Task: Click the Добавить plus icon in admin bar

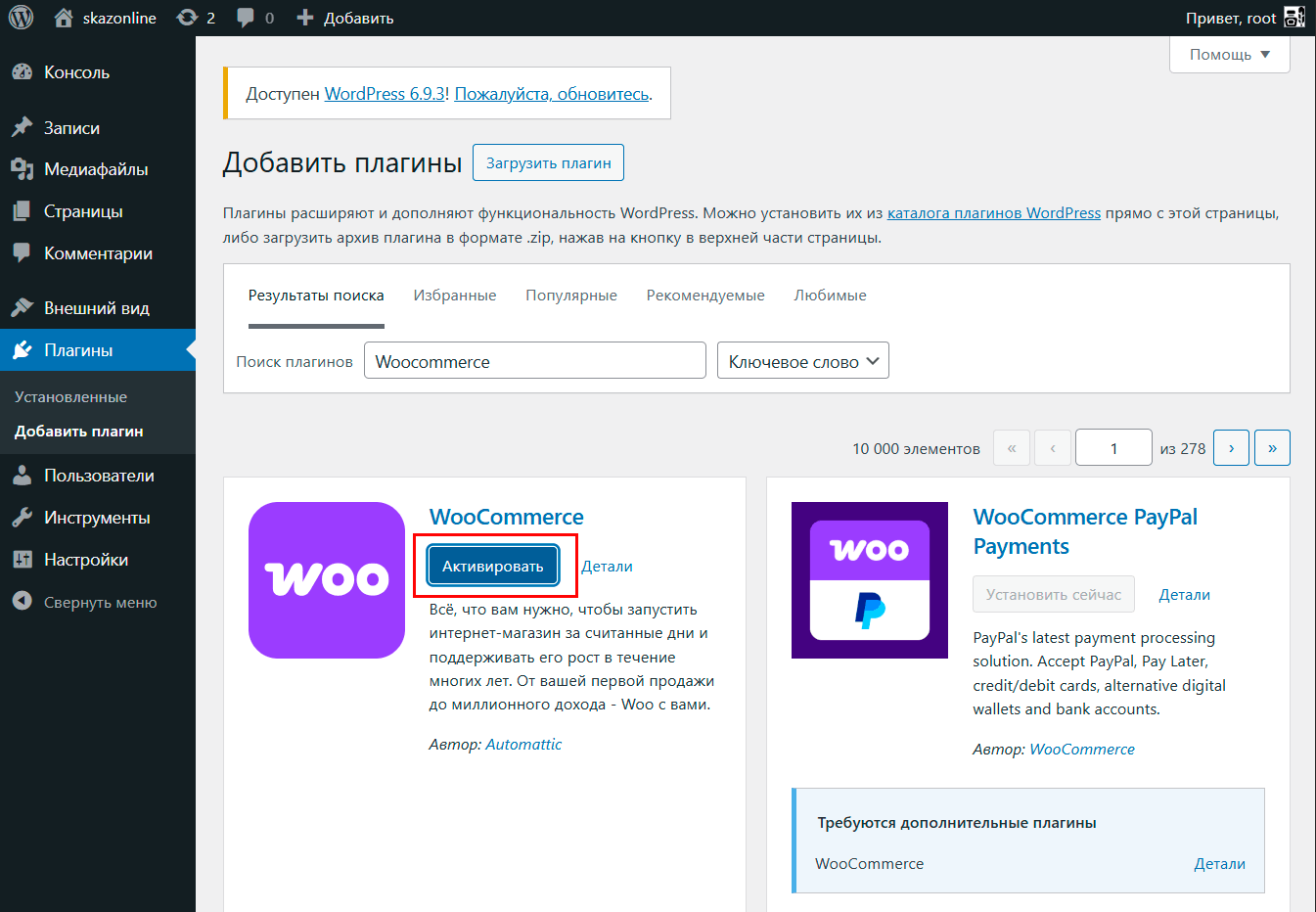Action: [305, 18]
